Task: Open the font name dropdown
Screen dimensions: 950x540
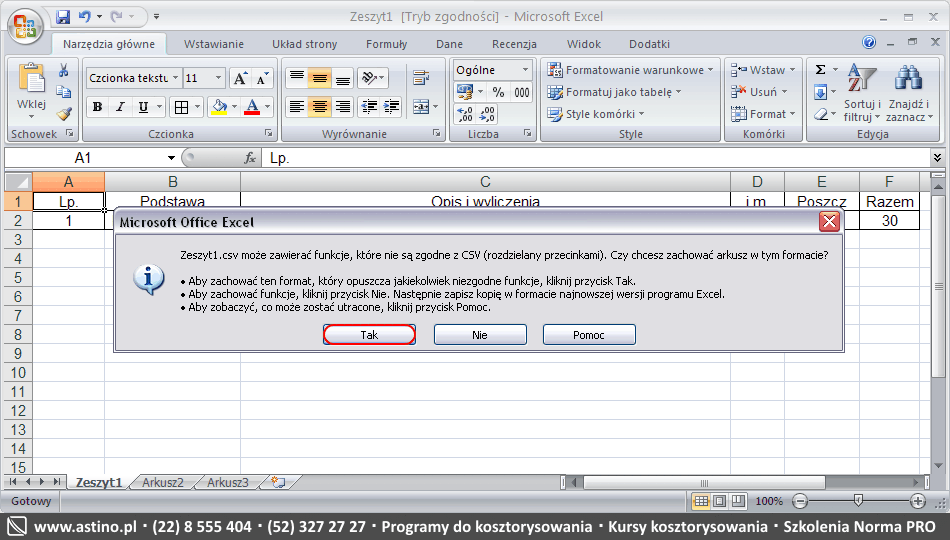Action: coord(175,78)
